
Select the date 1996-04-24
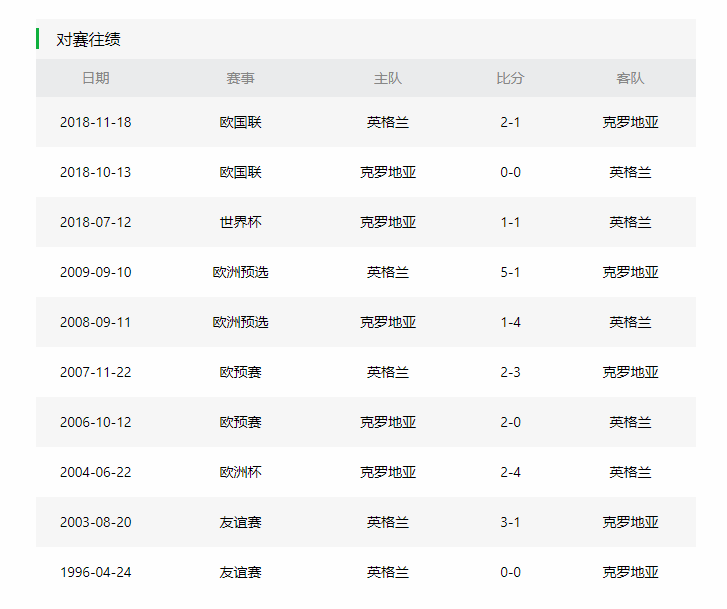coord(96,572)
